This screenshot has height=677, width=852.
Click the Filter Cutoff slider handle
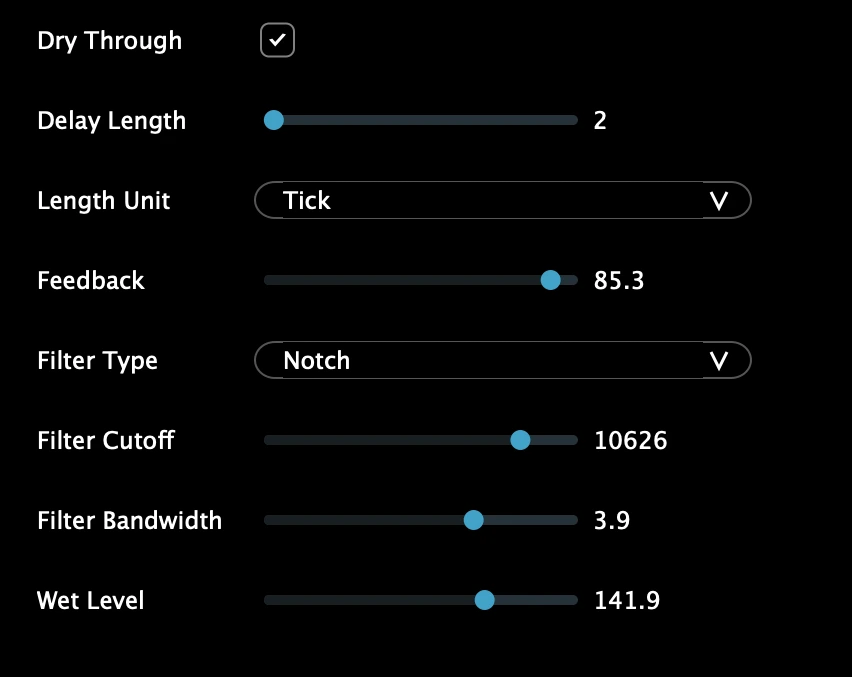[x=520, y=440]
